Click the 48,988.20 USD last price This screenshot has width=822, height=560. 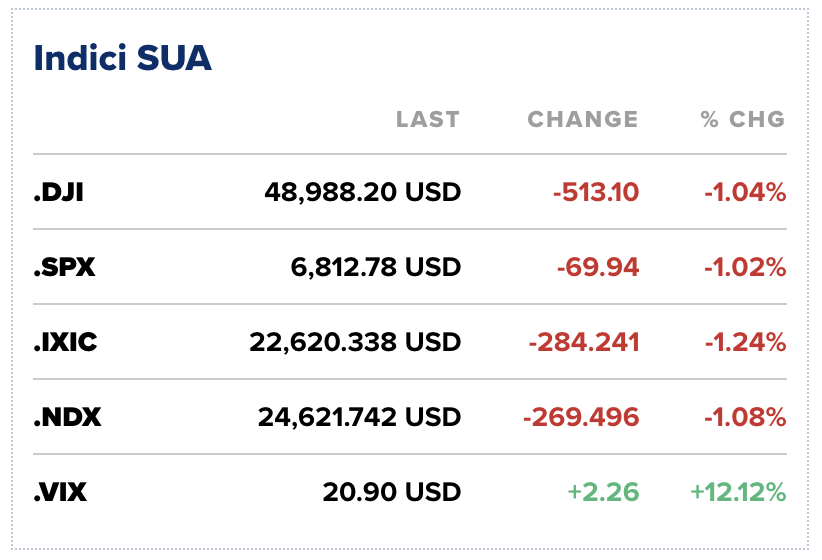362,191
